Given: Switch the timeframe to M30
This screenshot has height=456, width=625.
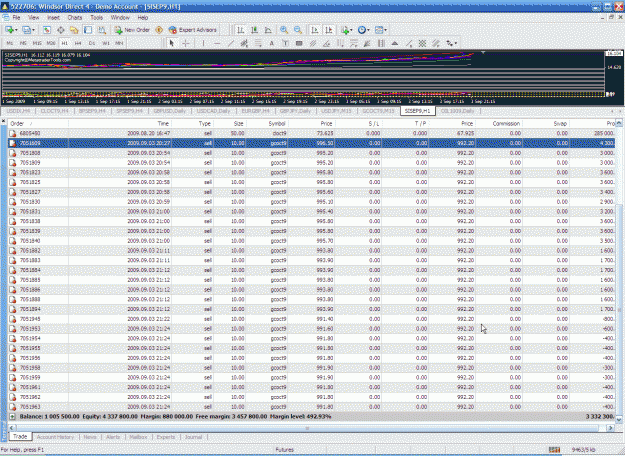Looking at the screenshot, I should (x=51, y=43).
